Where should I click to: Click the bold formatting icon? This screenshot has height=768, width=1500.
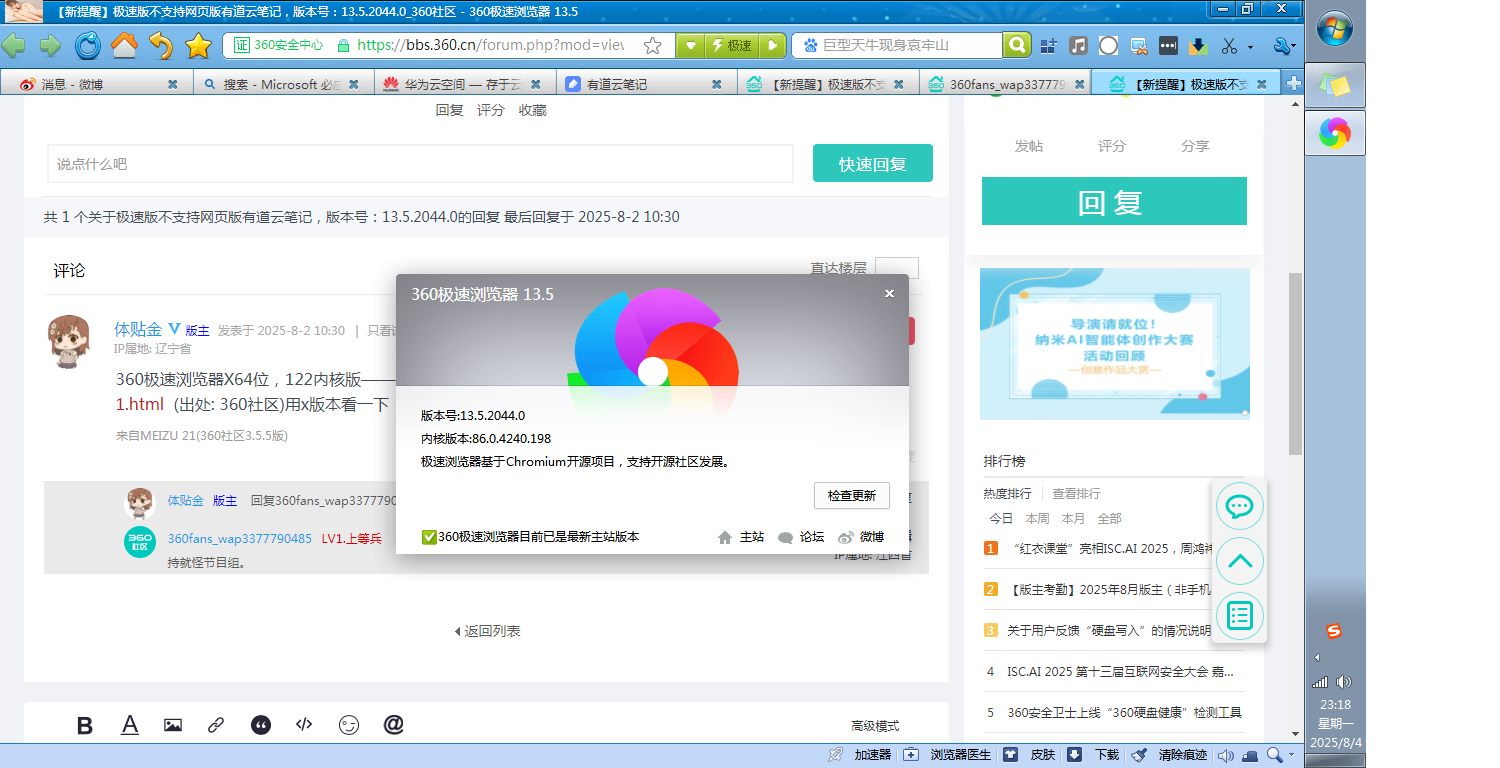85,725
